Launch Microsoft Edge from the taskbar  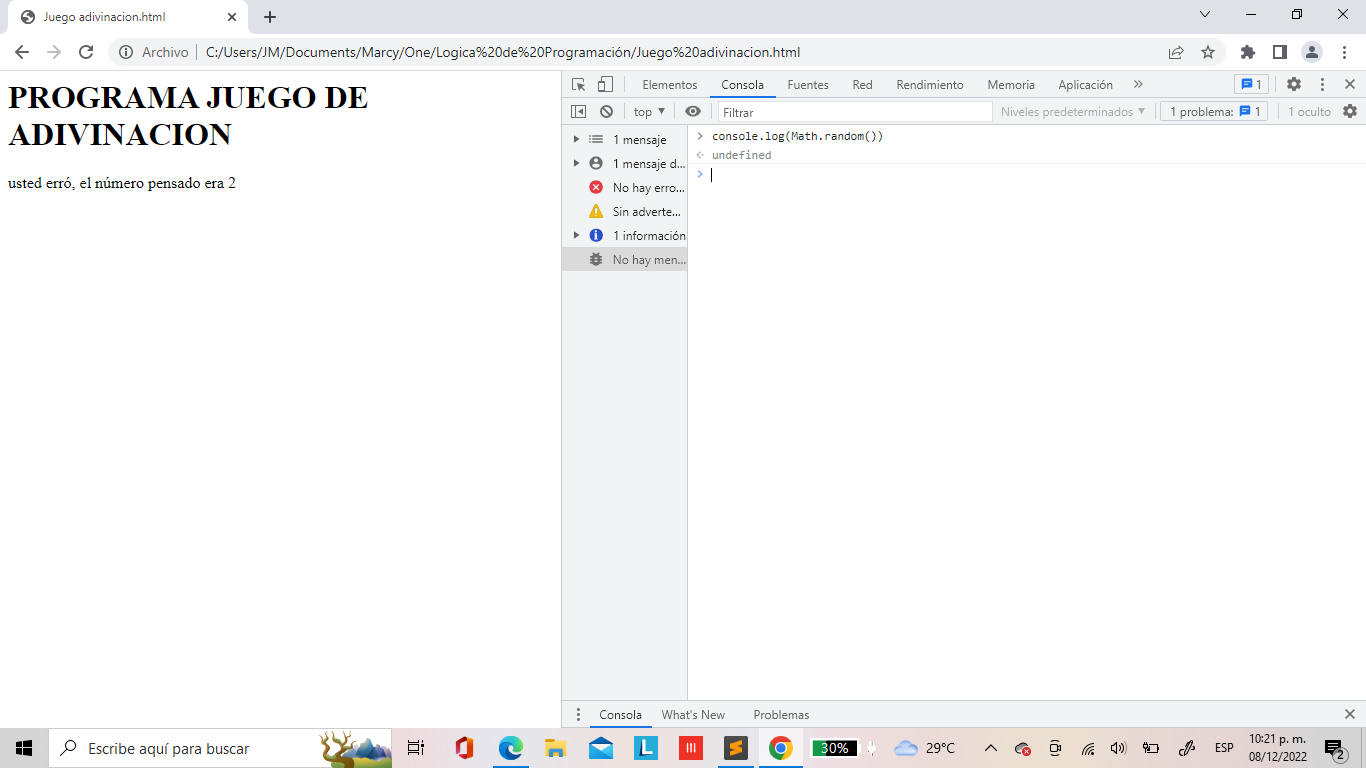[511, 748]
